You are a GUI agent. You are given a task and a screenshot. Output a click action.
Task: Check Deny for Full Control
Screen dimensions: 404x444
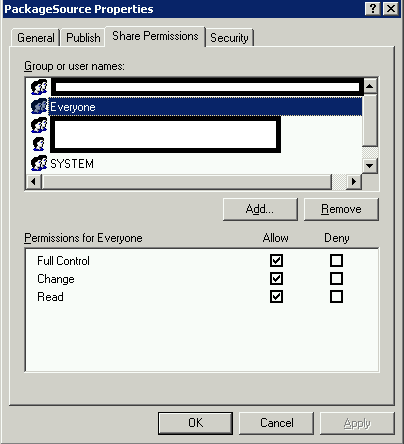(336, 260)
